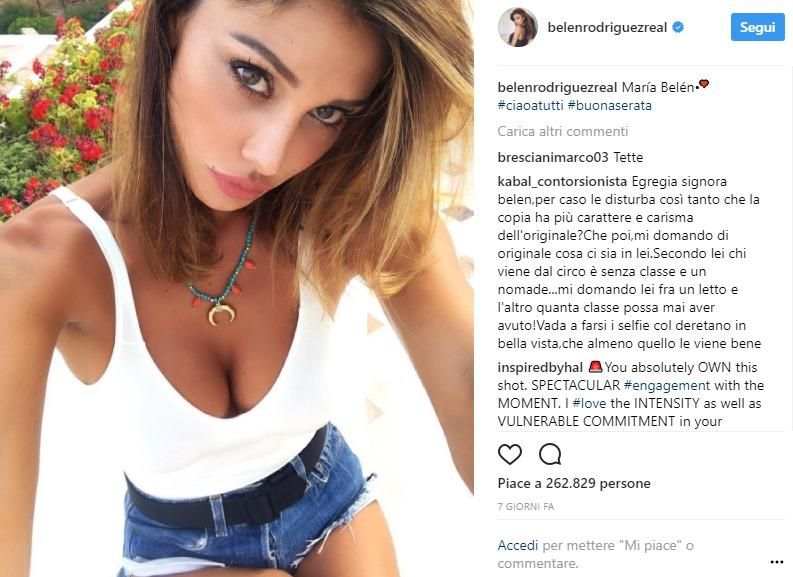Screen dimensions: 793x577
Task: Click the 7 GIORNI FA timestamp
Action: click(526, 506)
